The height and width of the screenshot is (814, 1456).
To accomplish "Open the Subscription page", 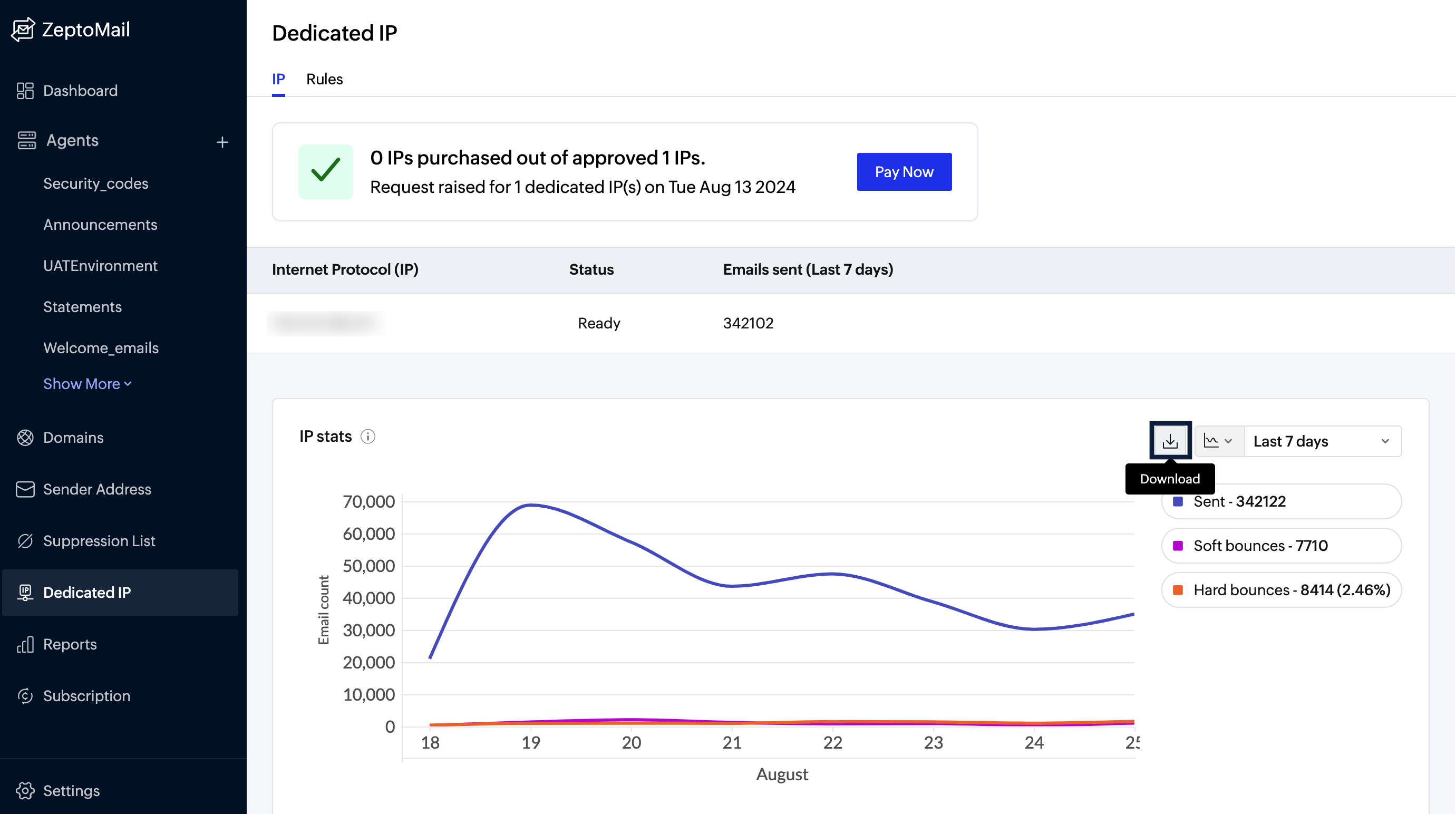I will (x=86, y=696).
